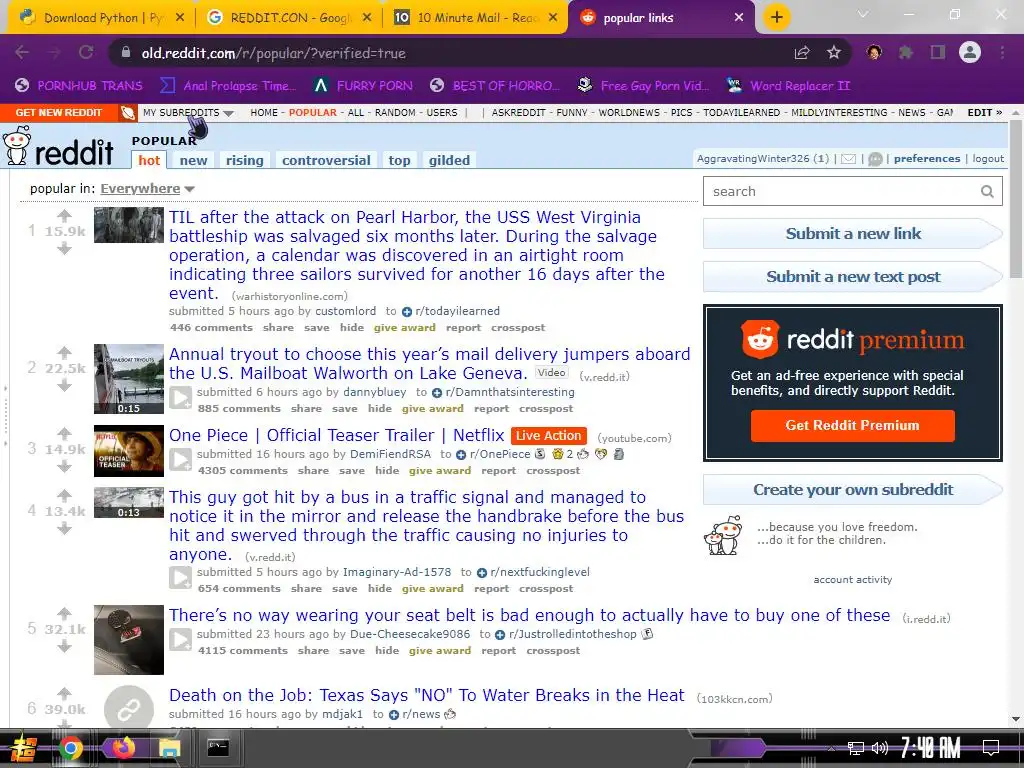Open command prompt from taskbar

click(x=218, y=747)
